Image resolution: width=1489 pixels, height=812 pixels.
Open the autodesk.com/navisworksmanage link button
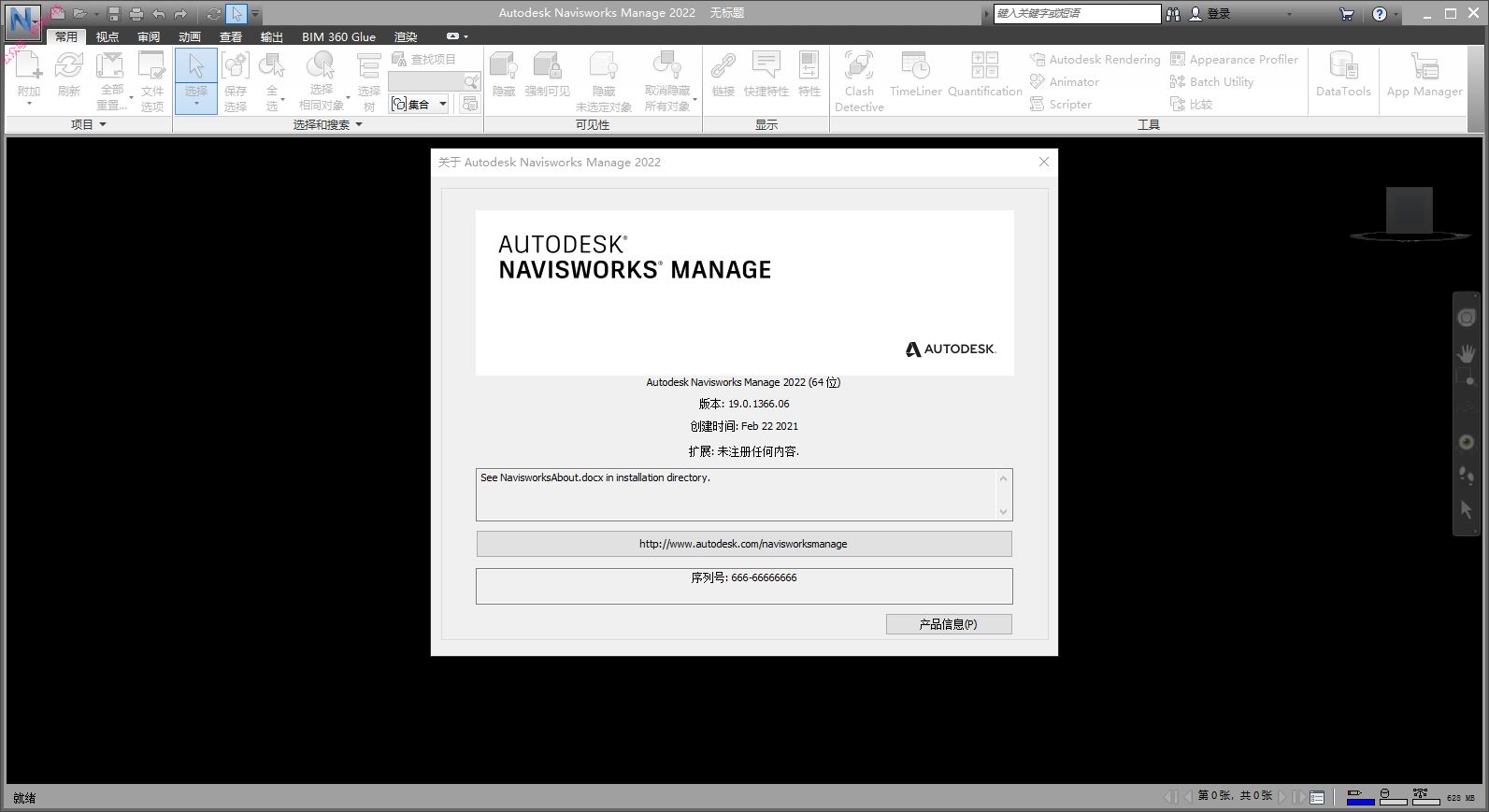pos(744,544)
